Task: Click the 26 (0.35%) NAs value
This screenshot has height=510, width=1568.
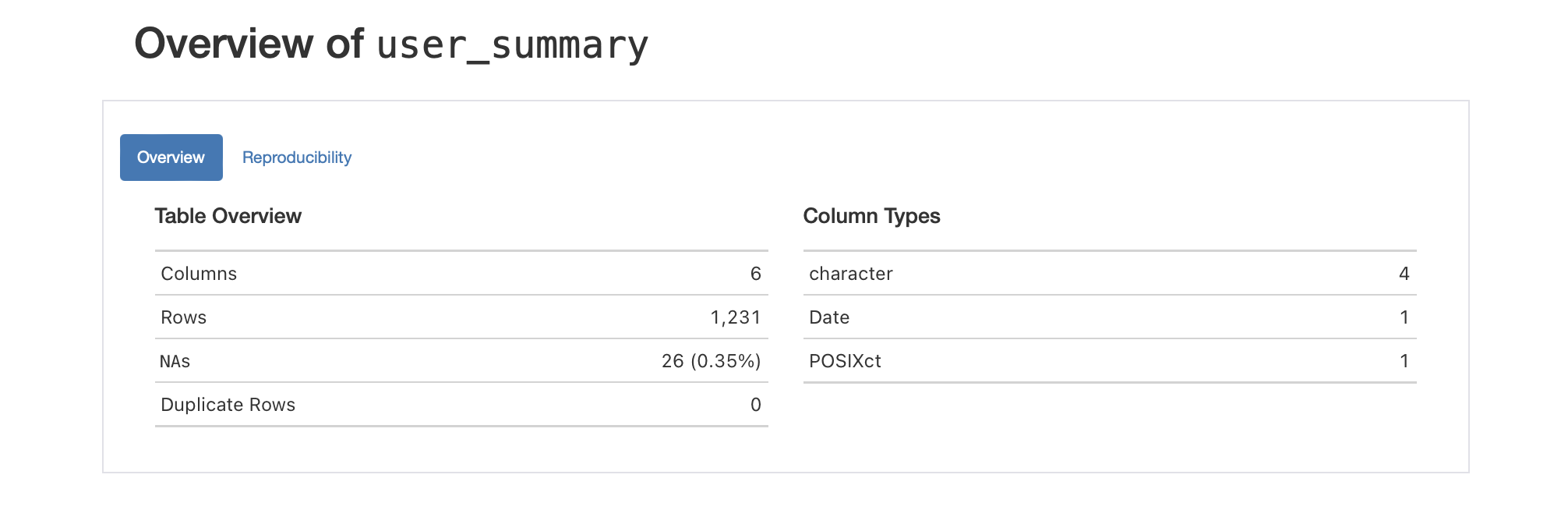Action: click(711, 361)
